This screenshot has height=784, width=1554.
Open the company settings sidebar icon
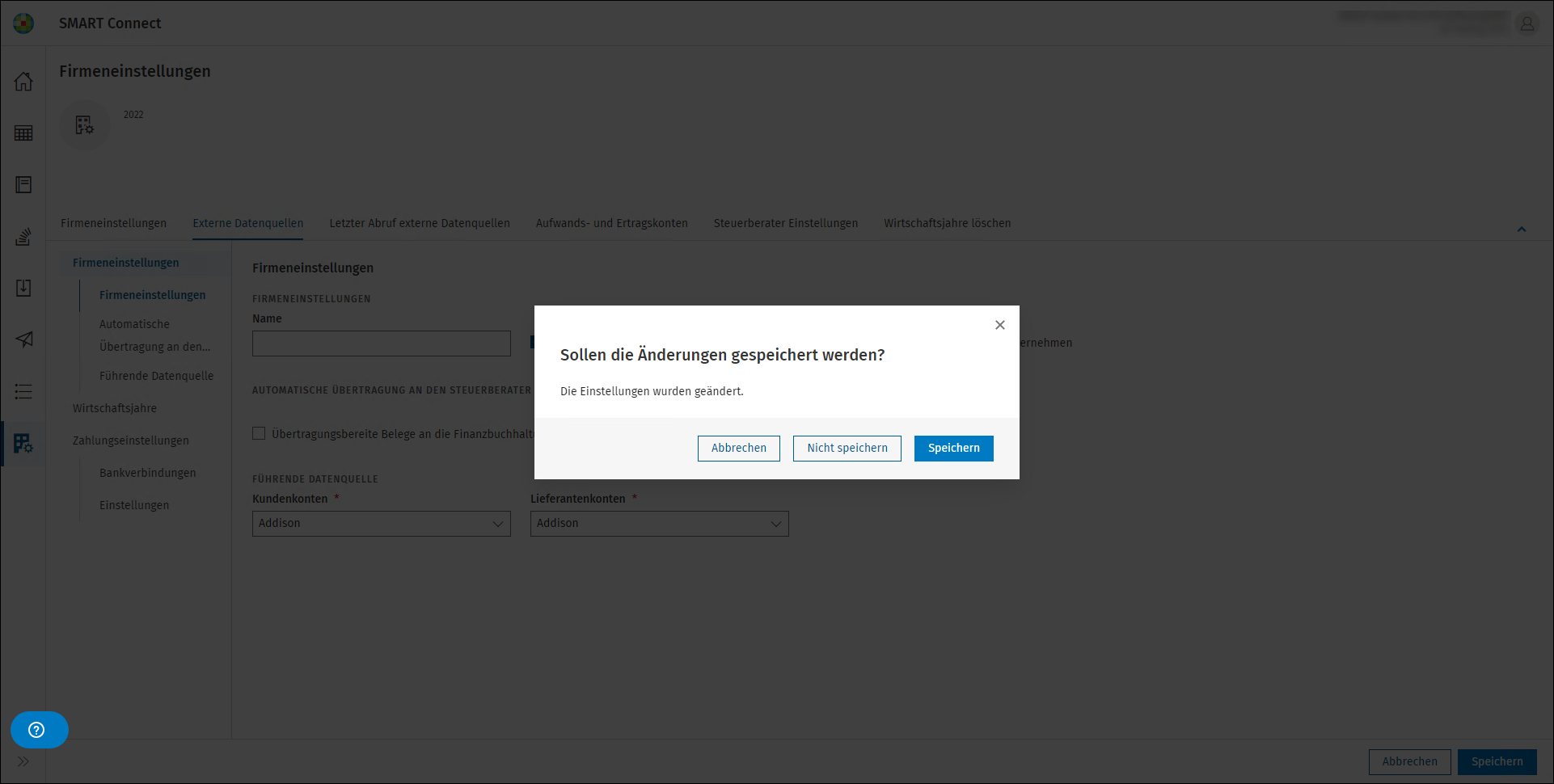(23, 443)
